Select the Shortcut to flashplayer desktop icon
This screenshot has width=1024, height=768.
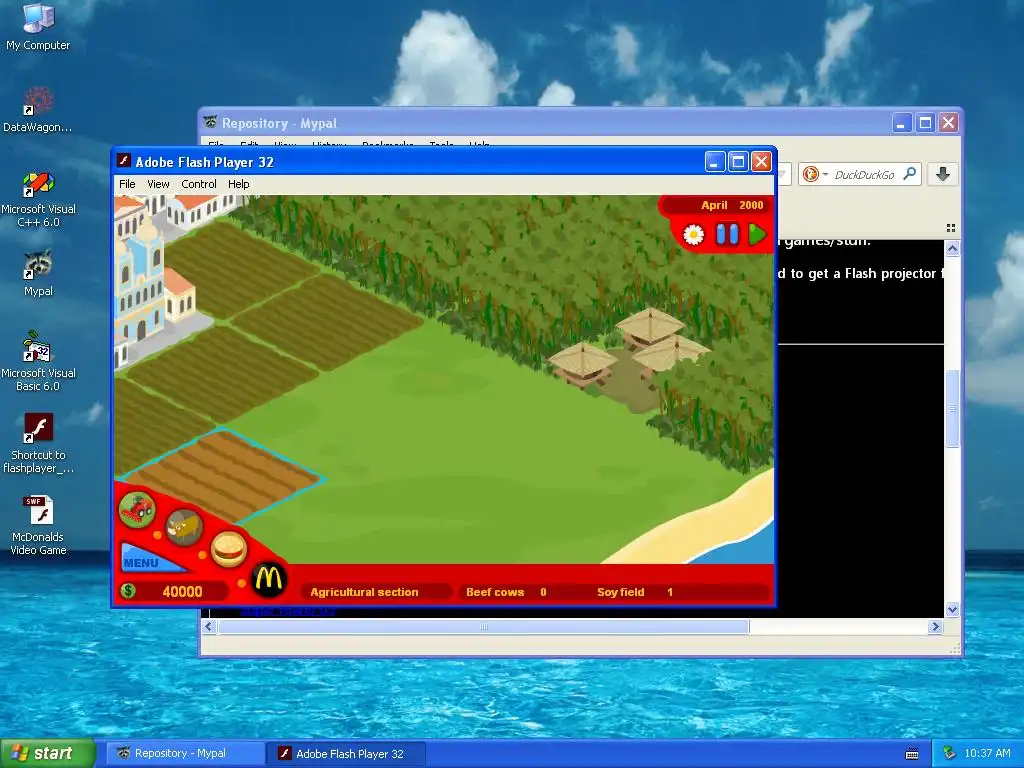tap(38, 444)
